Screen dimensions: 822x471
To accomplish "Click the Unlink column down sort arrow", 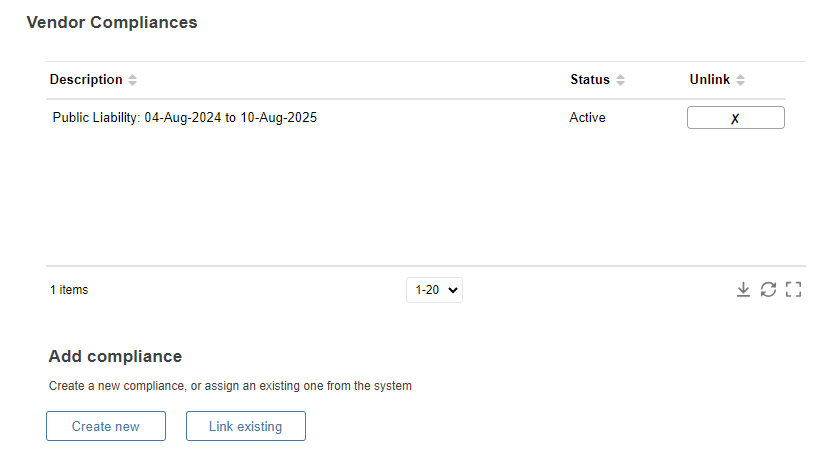I will tap(740, 83).
